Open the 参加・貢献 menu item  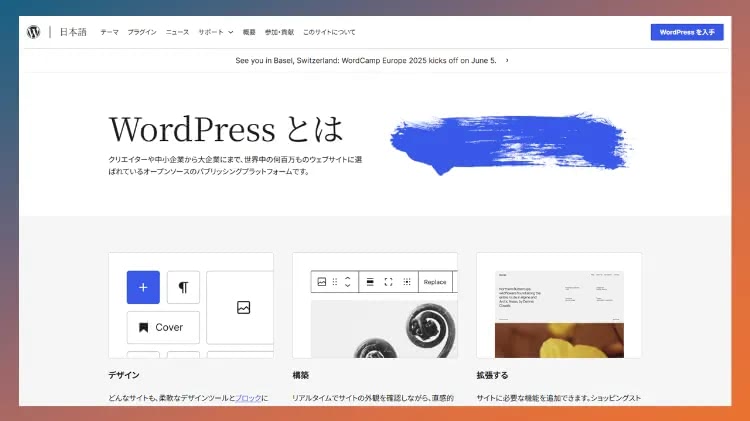point(279,32)
